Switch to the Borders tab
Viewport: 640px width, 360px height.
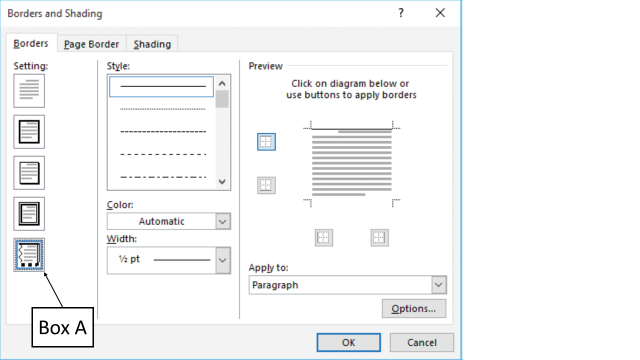31,43
